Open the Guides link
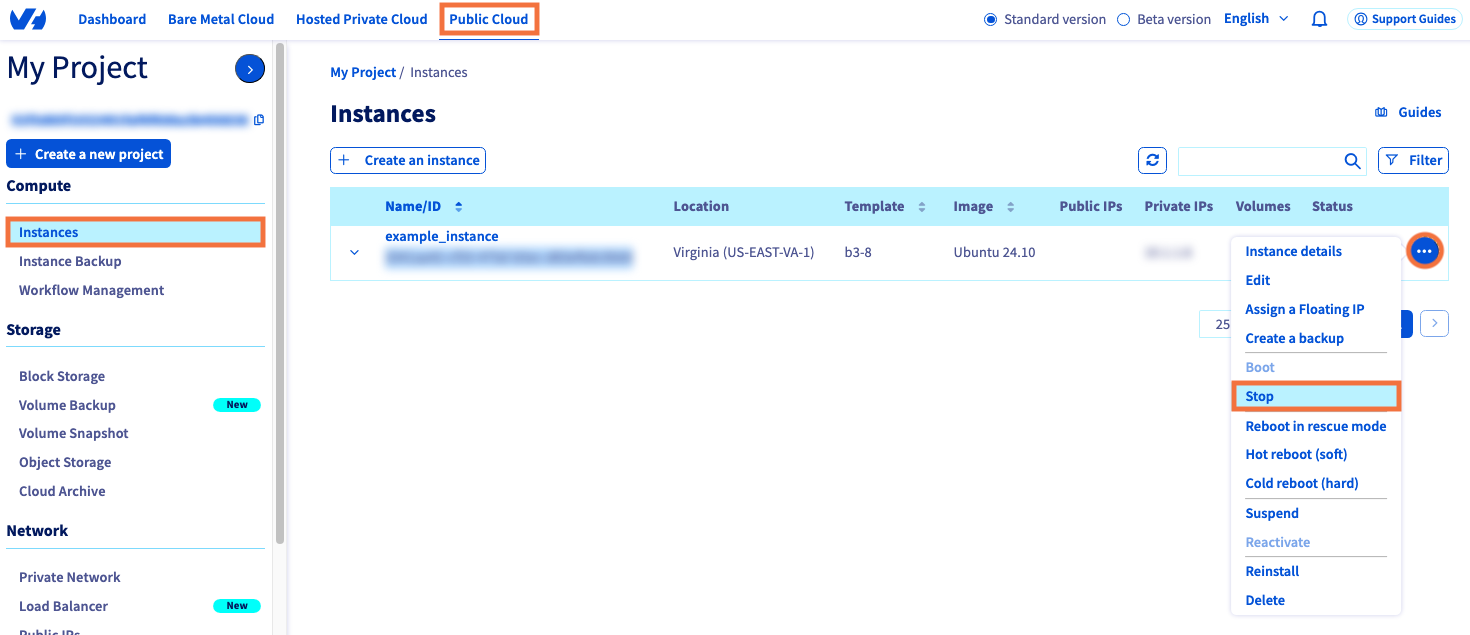This screenshot has height=635, width=1470. (x=1408, y=112)
